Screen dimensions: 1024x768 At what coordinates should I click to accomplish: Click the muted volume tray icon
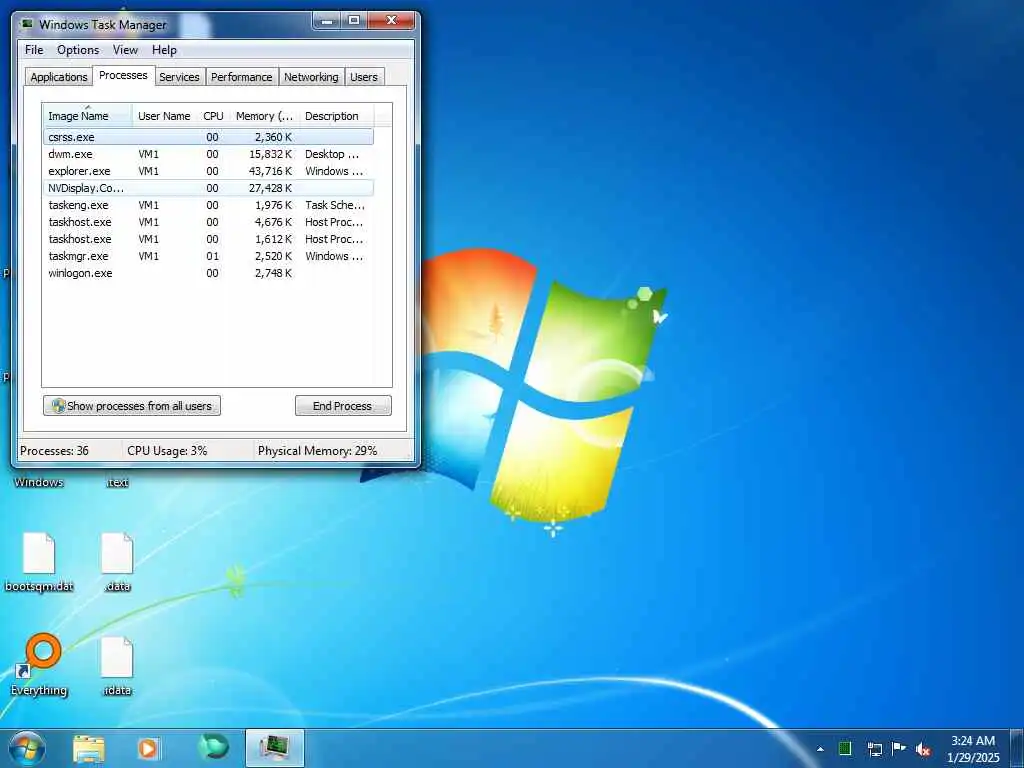pos(923,749)
